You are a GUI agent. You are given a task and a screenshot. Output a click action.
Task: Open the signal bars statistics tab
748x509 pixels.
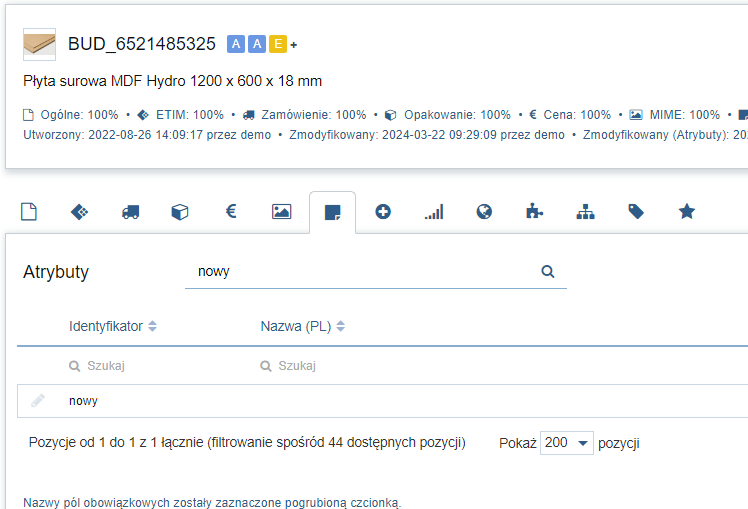pos(434,212)
